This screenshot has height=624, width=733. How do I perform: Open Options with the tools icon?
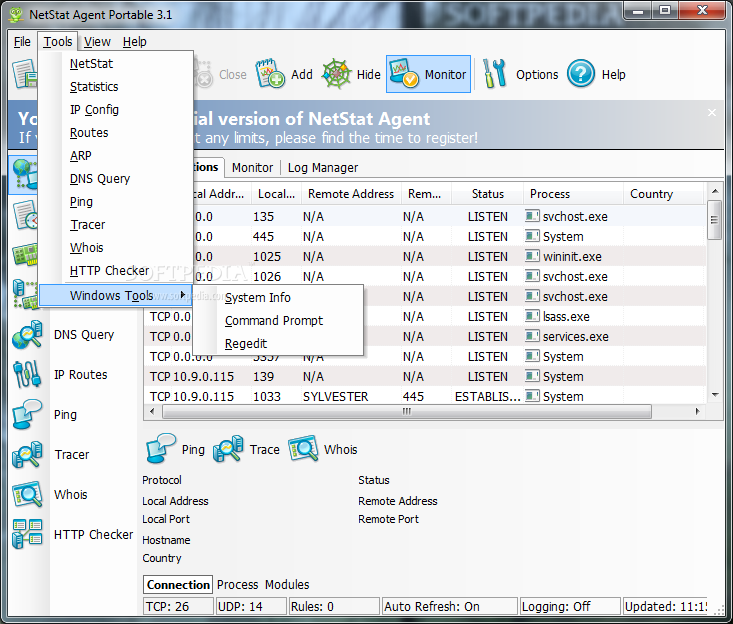click(x=495, y=73)
